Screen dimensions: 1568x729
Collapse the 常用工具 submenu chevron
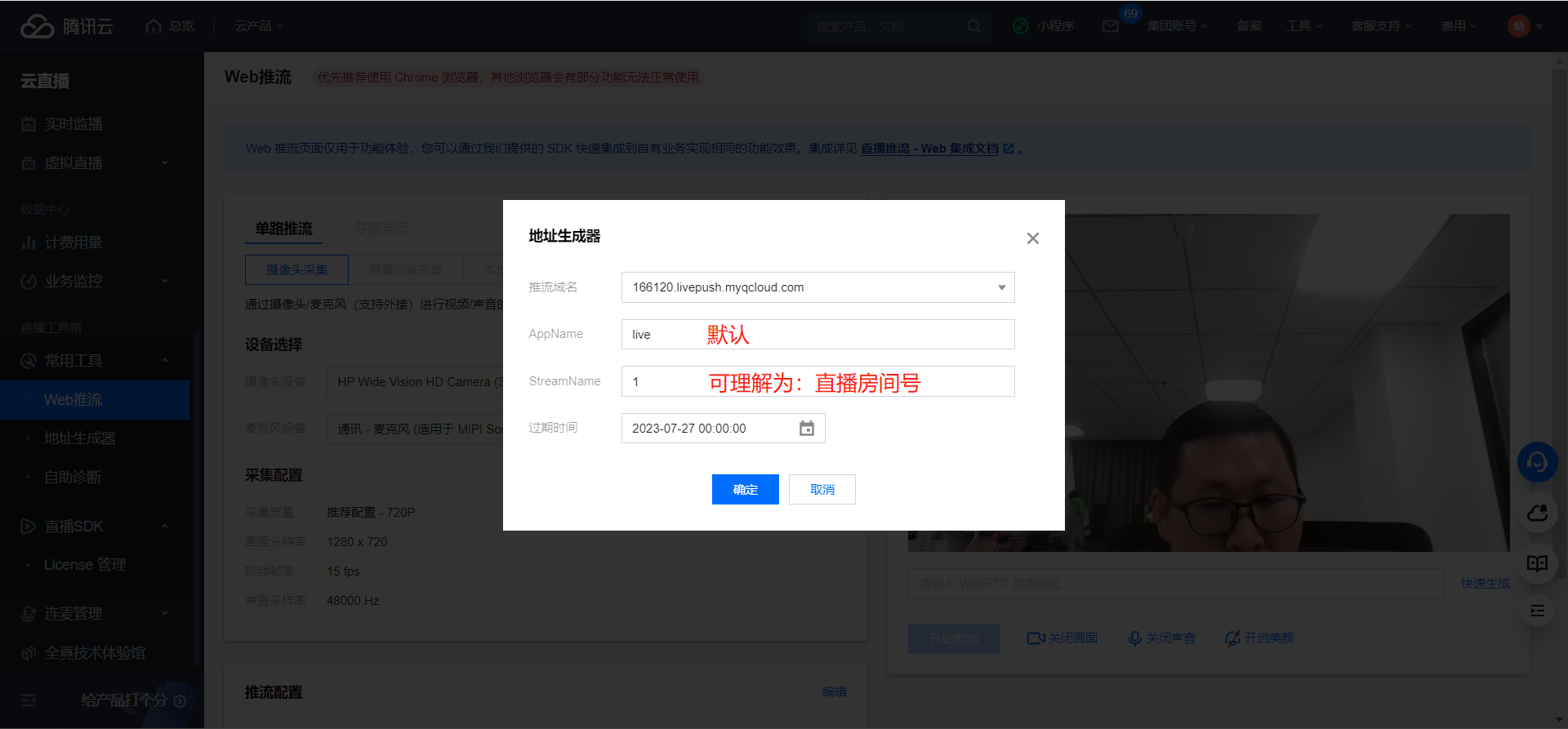coord(165,361)
